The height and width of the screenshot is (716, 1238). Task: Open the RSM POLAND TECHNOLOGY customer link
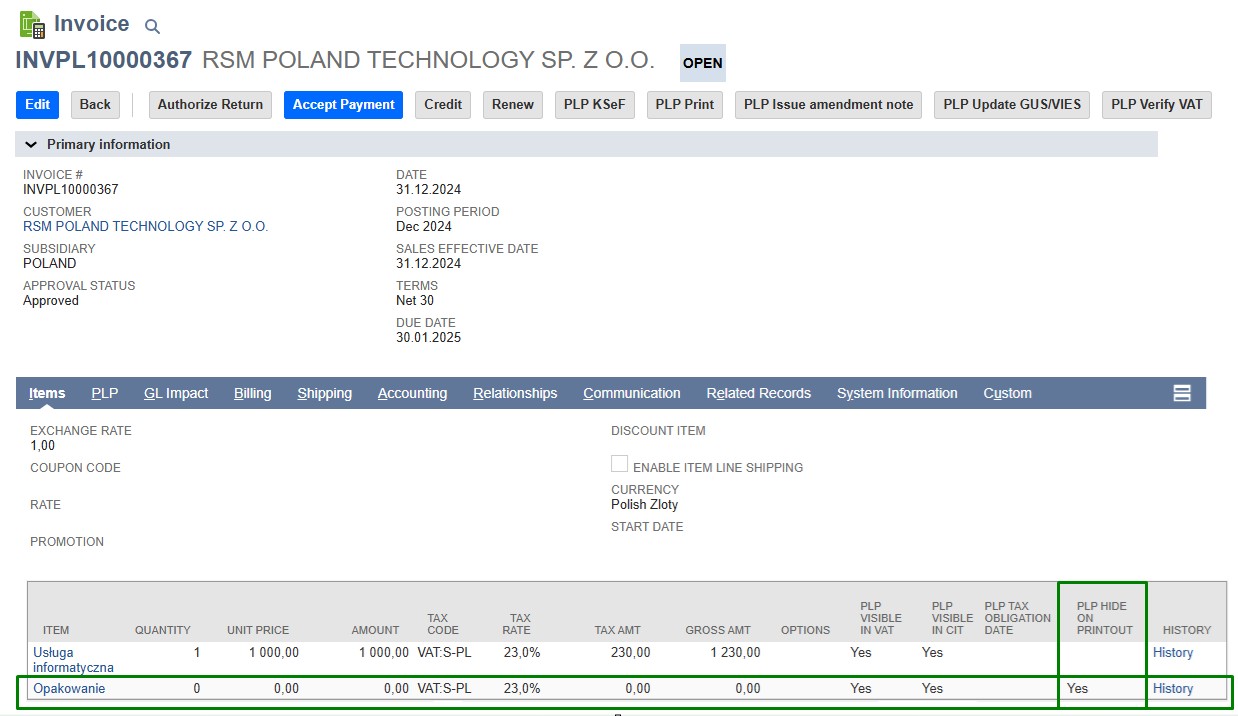[145, 227]
